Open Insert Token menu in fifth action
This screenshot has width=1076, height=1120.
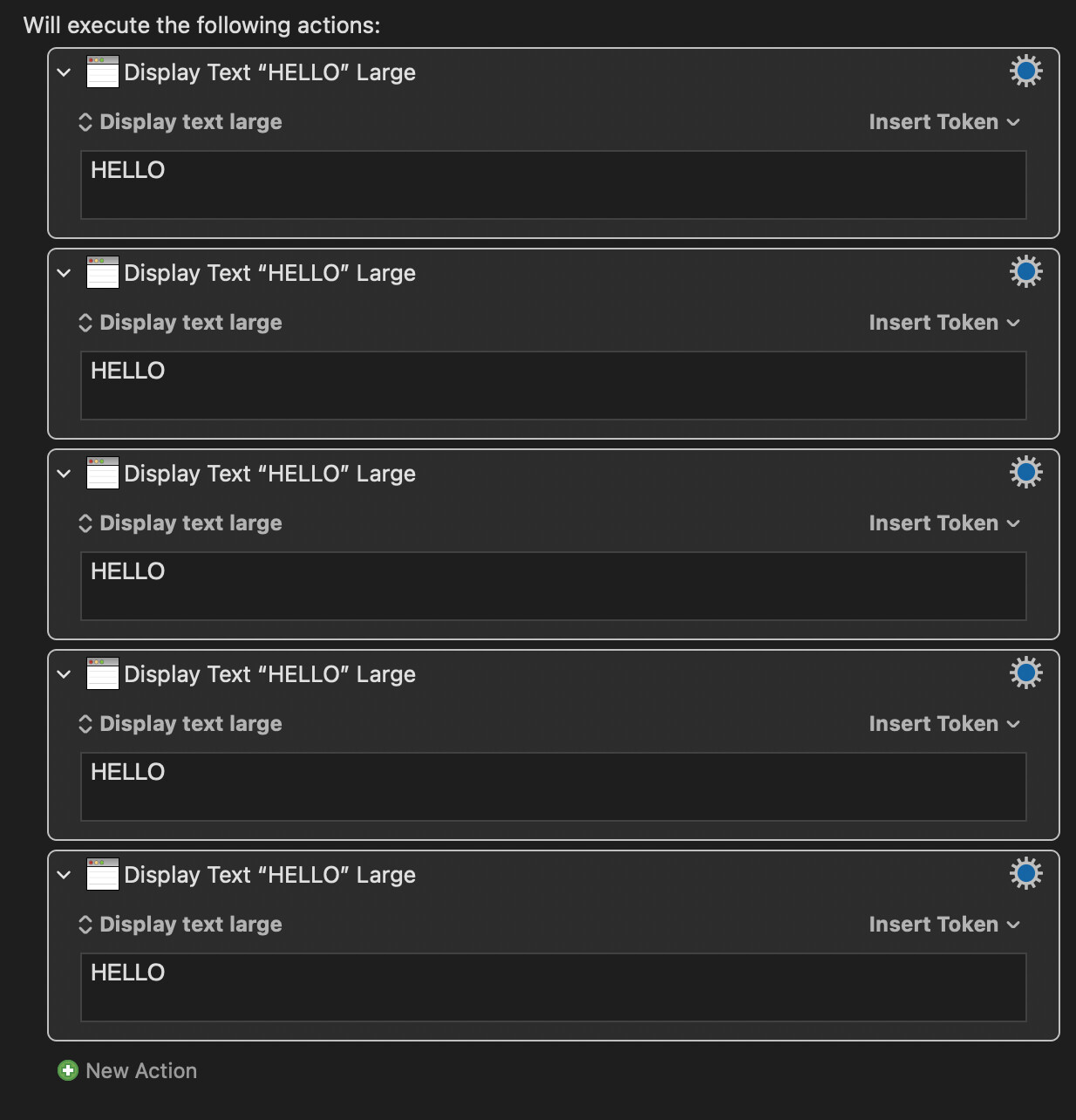943,925
